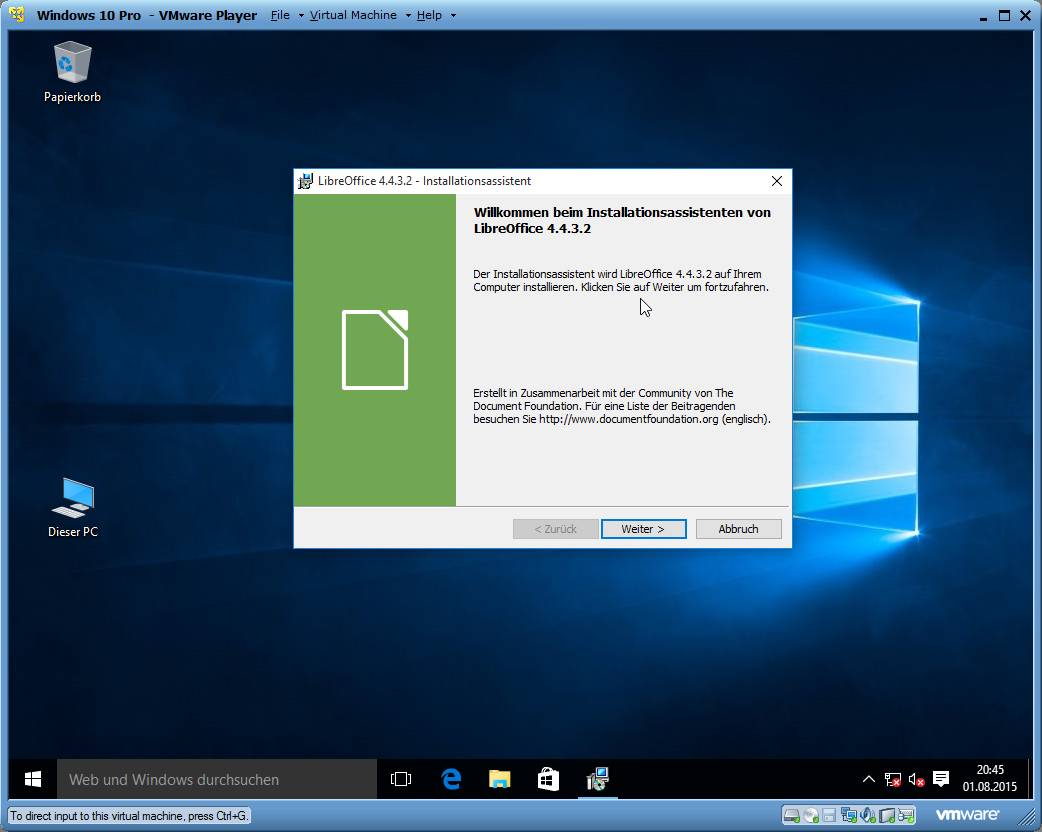Image resolution: width=1042 pixels, height=832 pixels.
Task: Open Task View in the taskbar
Action: (x=401, y=779)
